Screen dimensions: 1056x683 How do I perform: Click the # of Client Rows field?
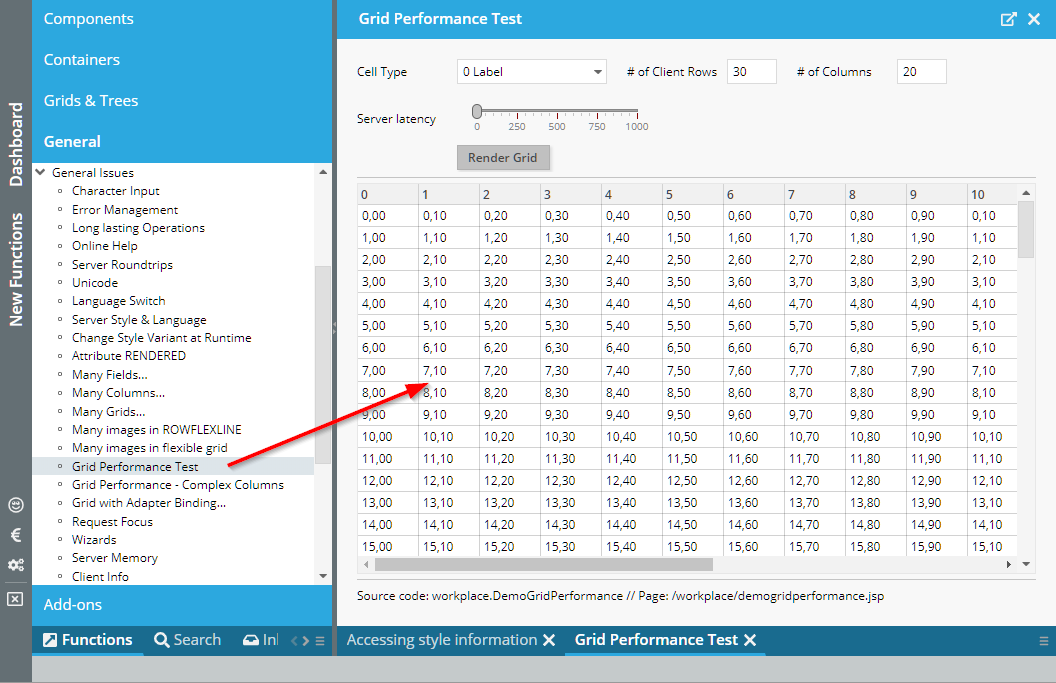pos(751,72)
